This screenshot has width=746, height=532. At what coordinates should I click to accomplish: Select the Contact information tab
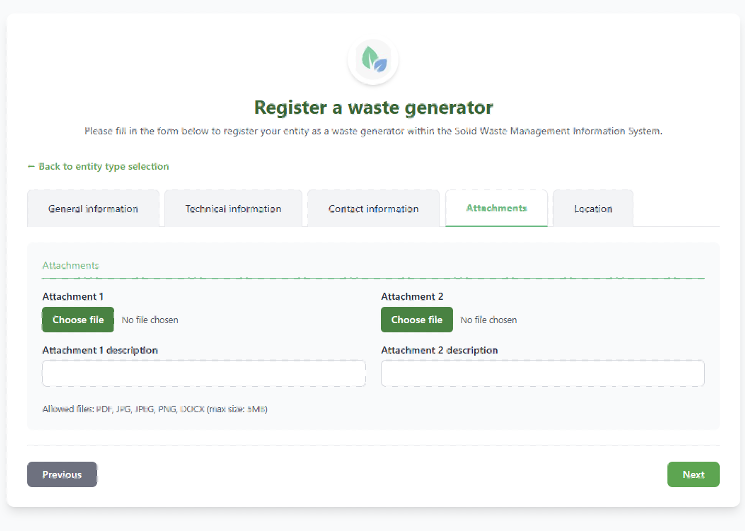[373, 208]
